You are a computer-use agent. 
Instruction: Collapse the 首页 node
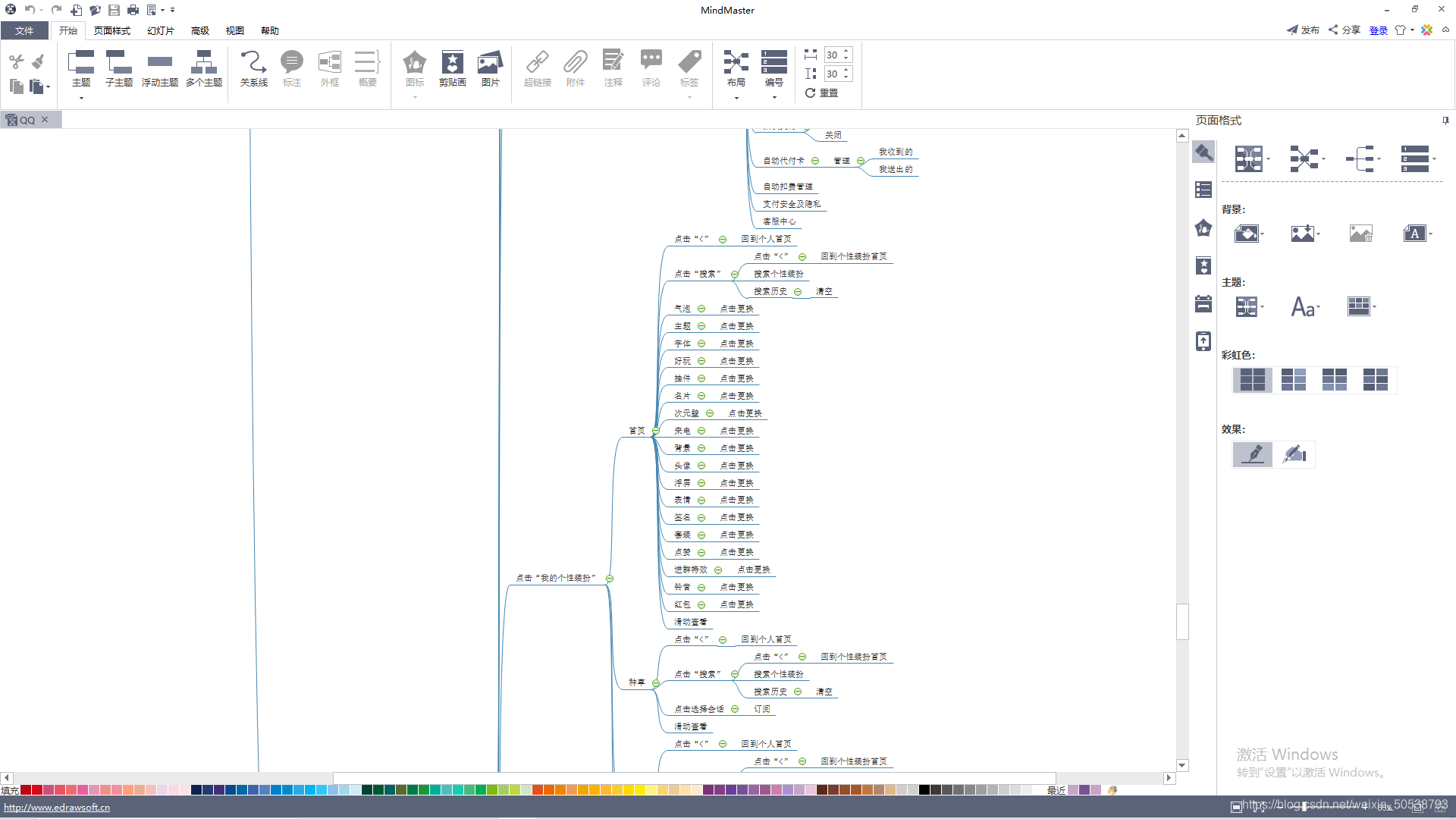pos(656,431)
